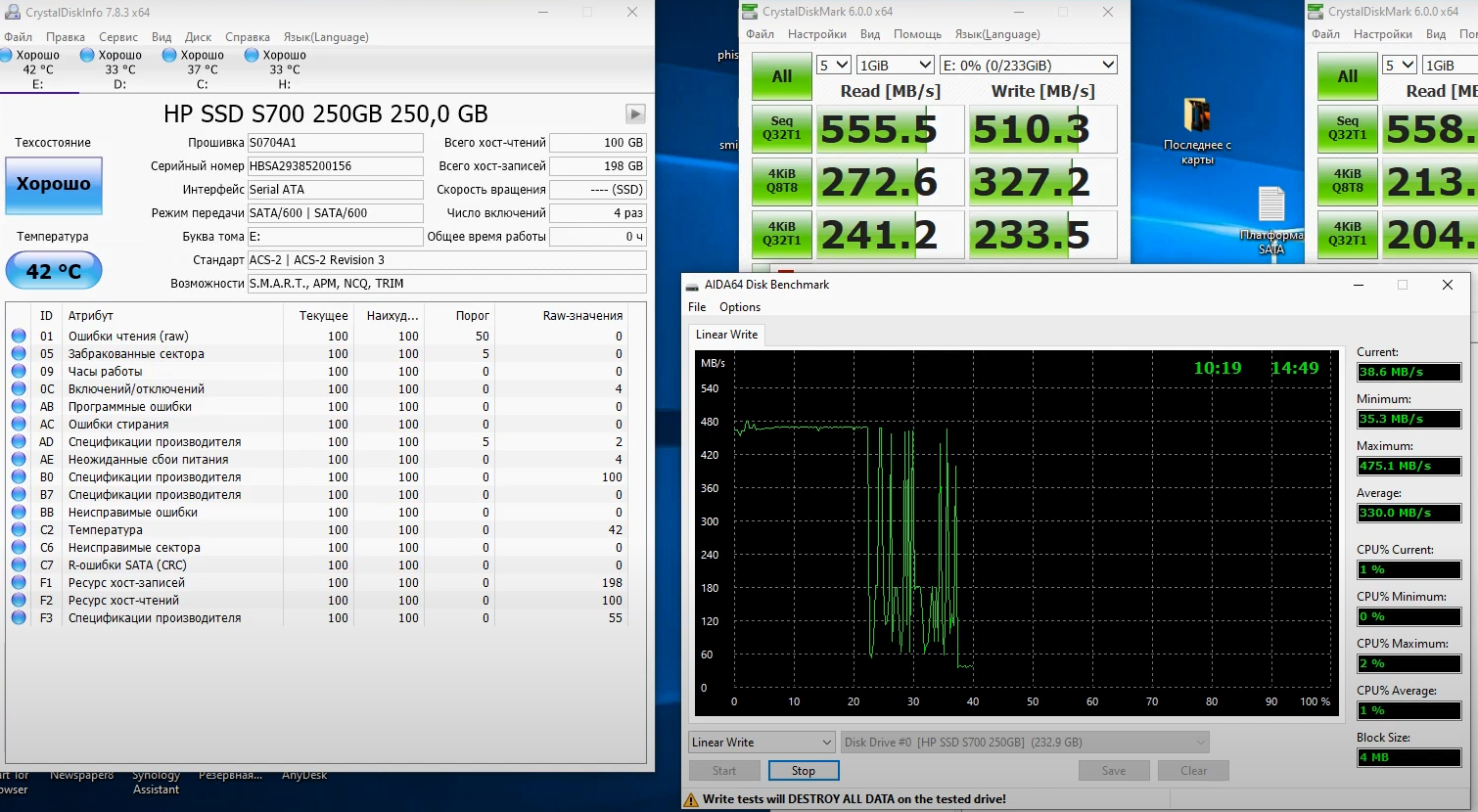1478x812 pixels.
Task: Select the H: disk status icon
Action: 252,55
